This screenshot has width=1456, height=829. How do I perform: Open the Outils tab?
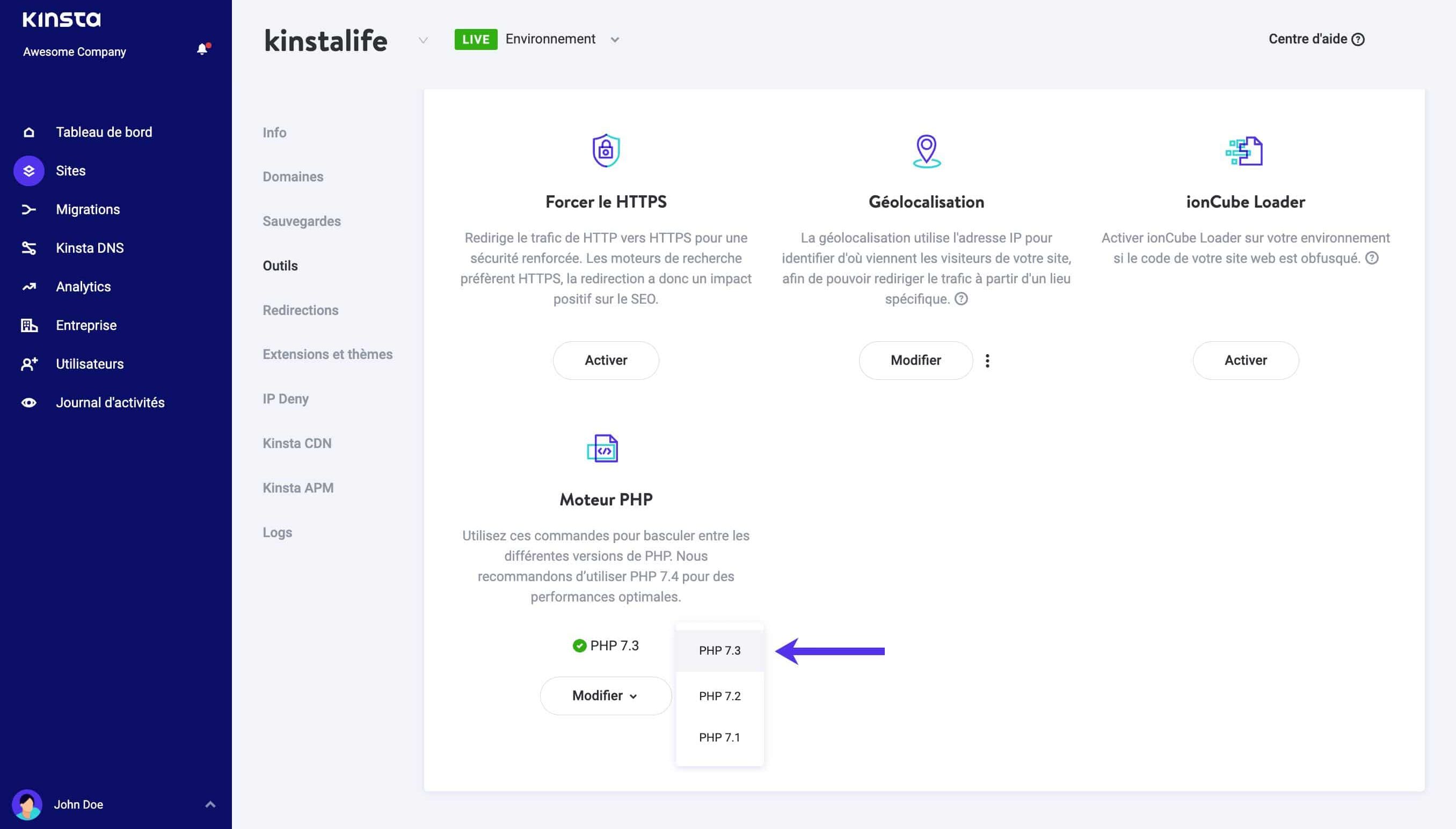pos(280,266)
